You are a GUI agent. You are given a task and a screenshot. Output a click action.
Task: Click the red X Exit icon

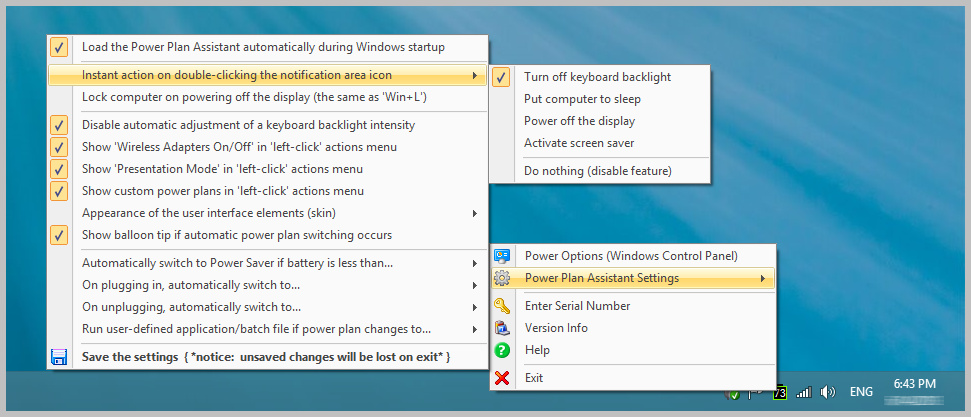coord(502,377)
